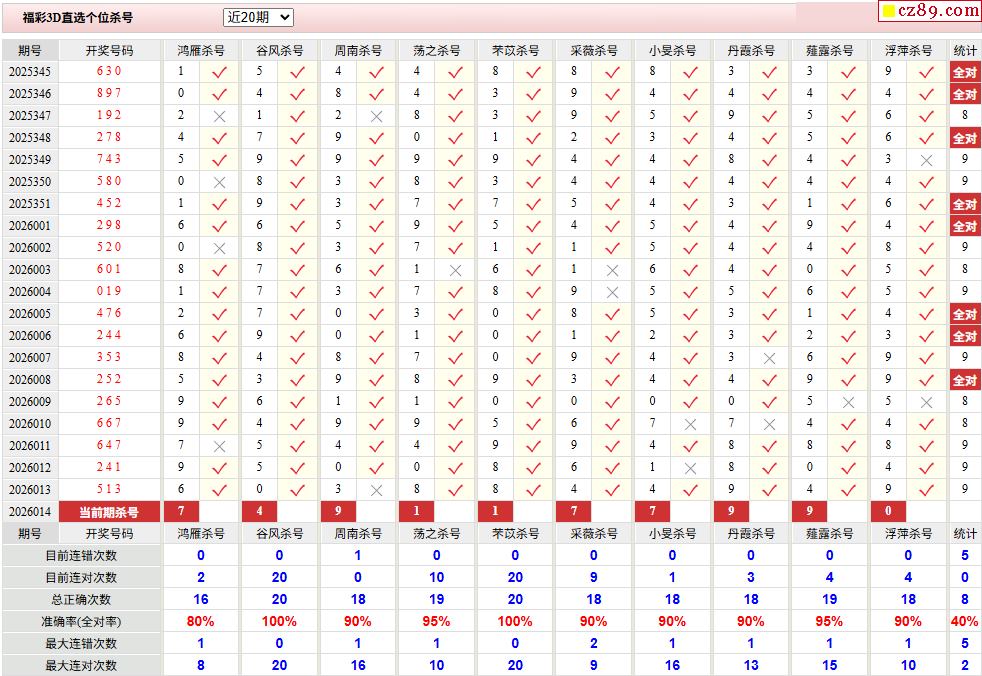Click the 40% accuracy value in 统计 column
Screen dimensions: 982x676
tap(964, 622)
